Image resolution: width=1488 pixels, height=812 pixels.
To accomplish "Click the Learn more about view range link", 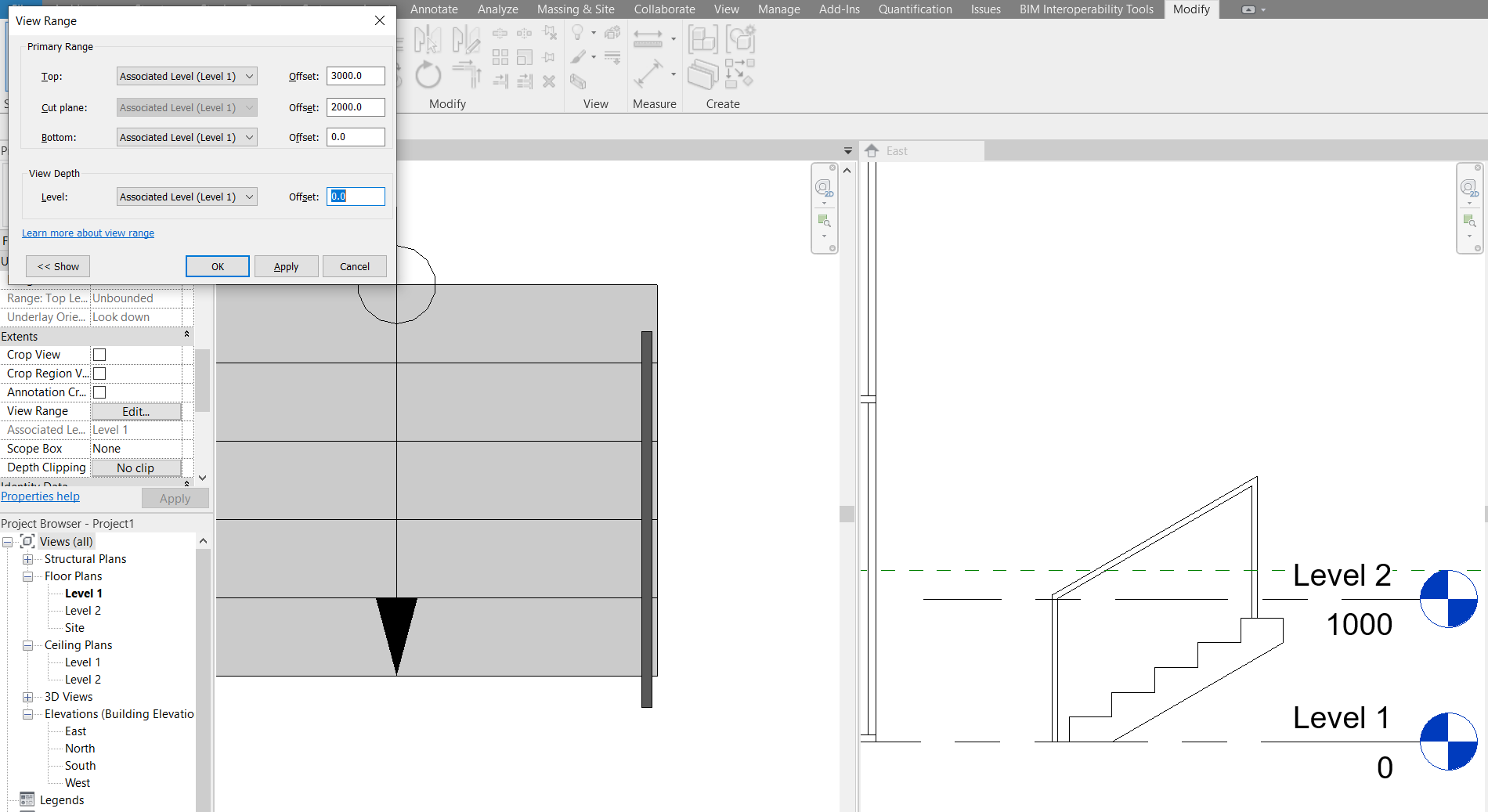I will coord(88,233).
